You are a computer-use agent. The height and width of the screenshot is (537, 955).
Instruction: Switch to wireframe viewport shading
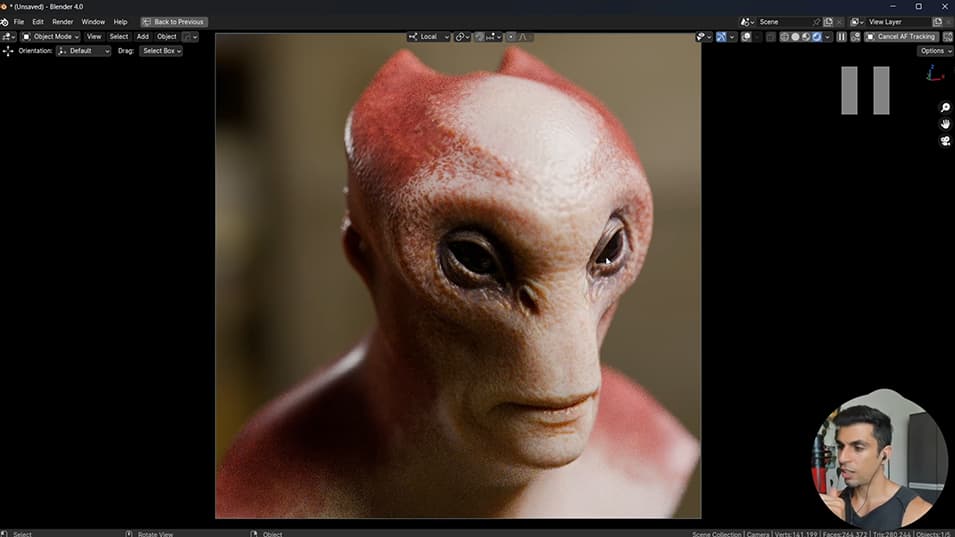click(784, 37)
